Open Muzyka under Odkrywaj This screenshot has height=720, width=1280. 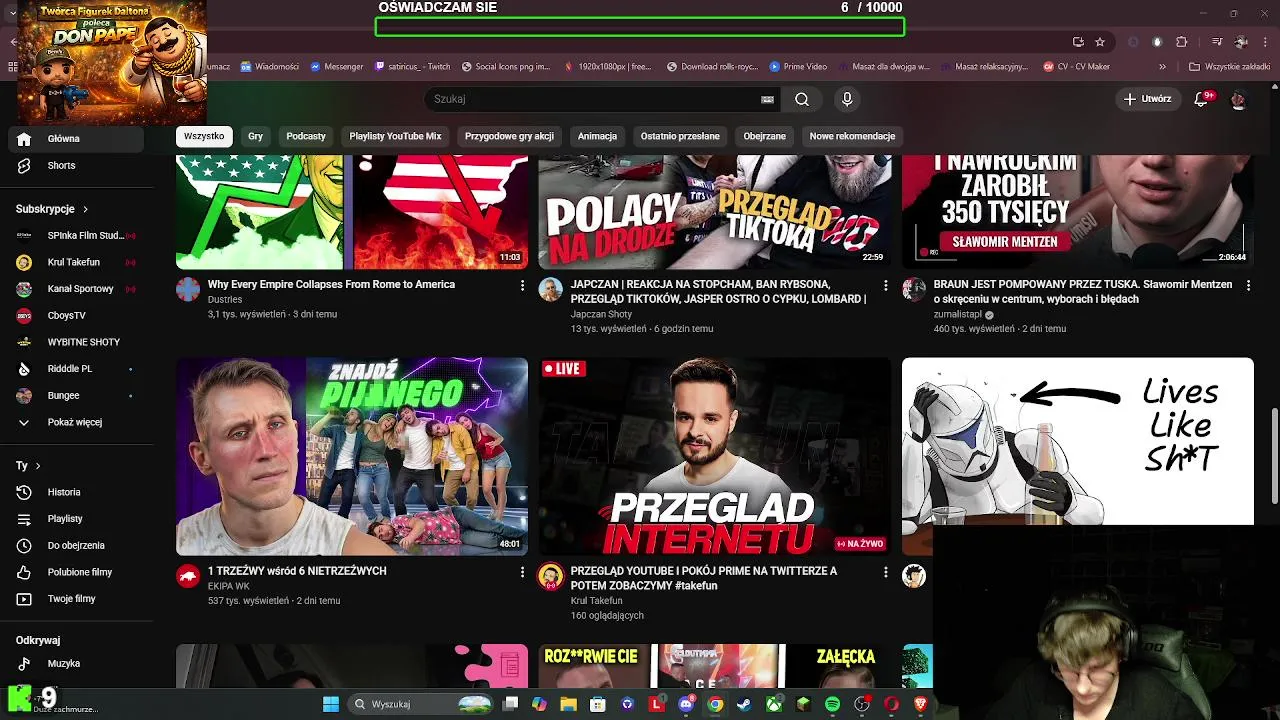(75, 663)
